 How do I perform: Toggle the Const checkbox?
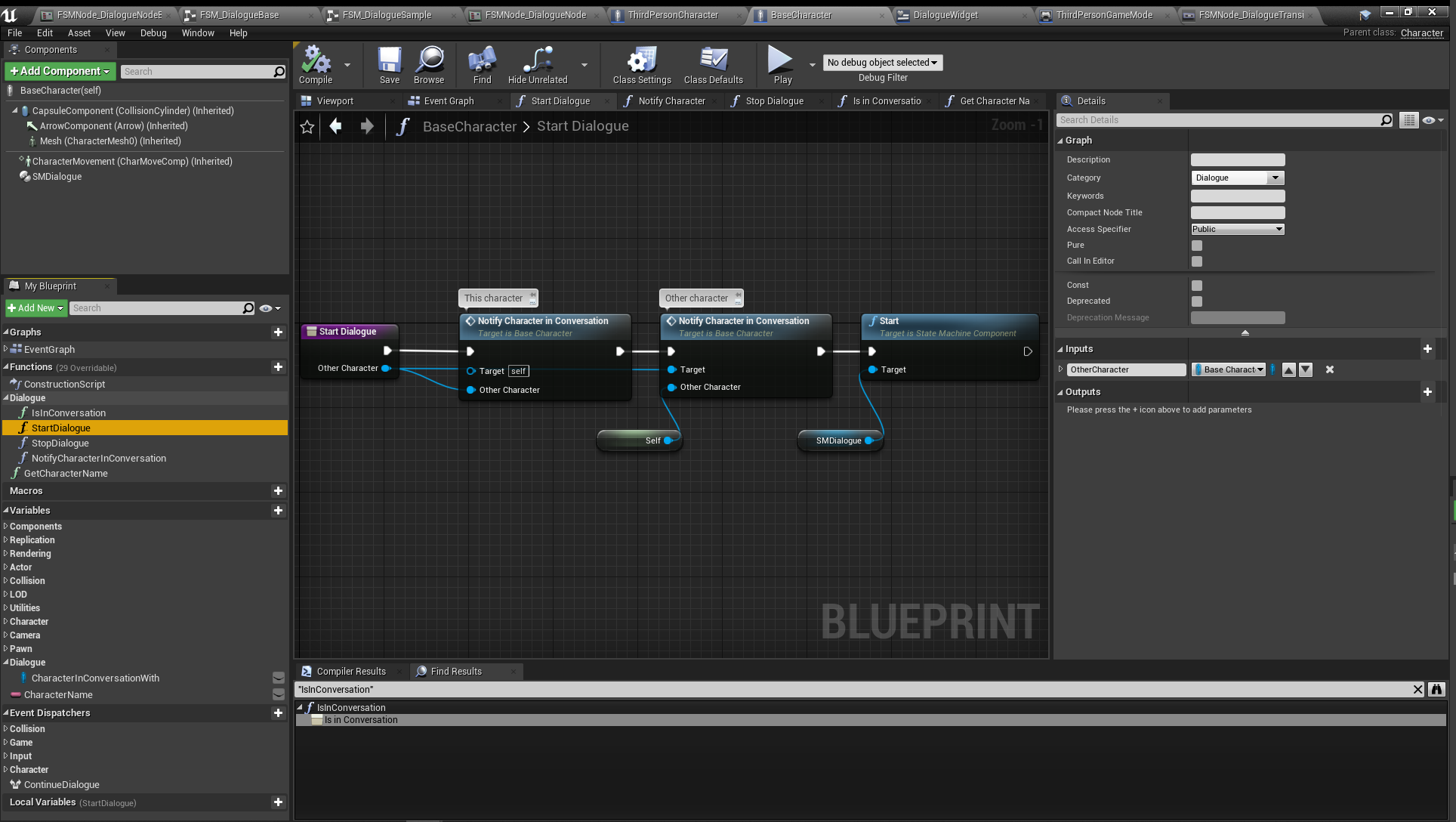coord(1197,286)
